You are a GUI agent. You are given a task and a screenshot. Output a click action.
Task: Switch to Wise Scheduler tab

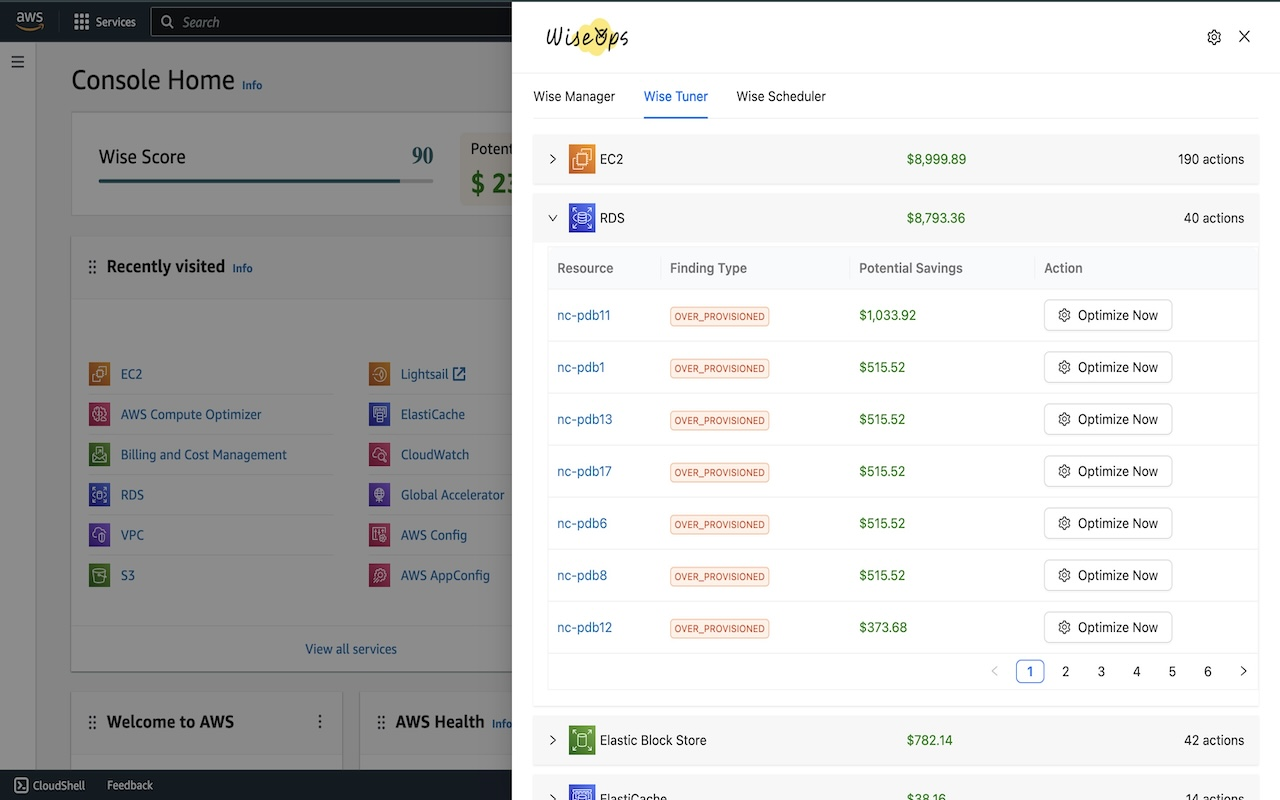pyautogui.click(x=781, y=96)
